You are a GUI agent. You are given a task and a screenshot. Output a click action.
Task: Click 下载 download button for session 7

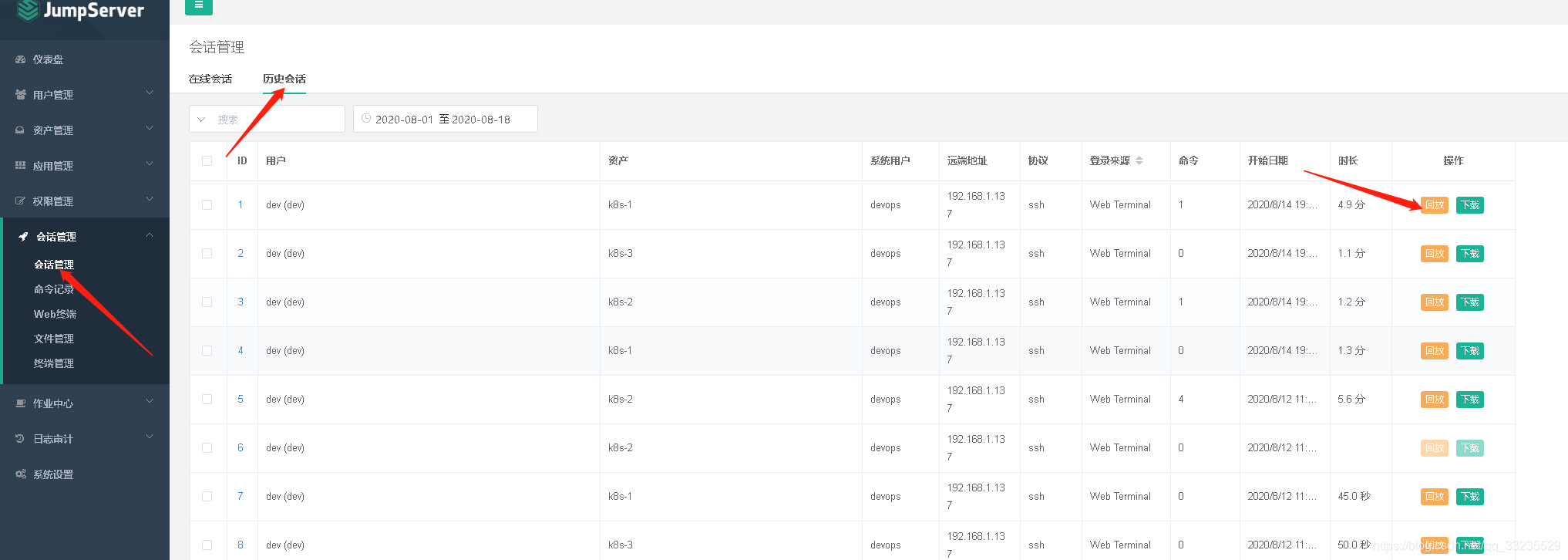pos(1470,497)
